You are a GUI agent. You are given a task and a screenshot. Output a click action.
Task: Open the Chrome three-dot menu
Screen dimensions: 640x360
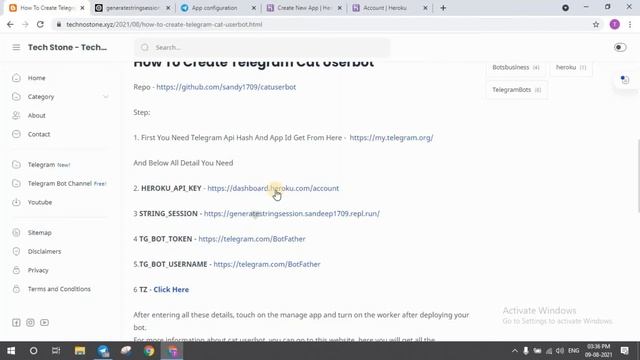coord(630,24)
